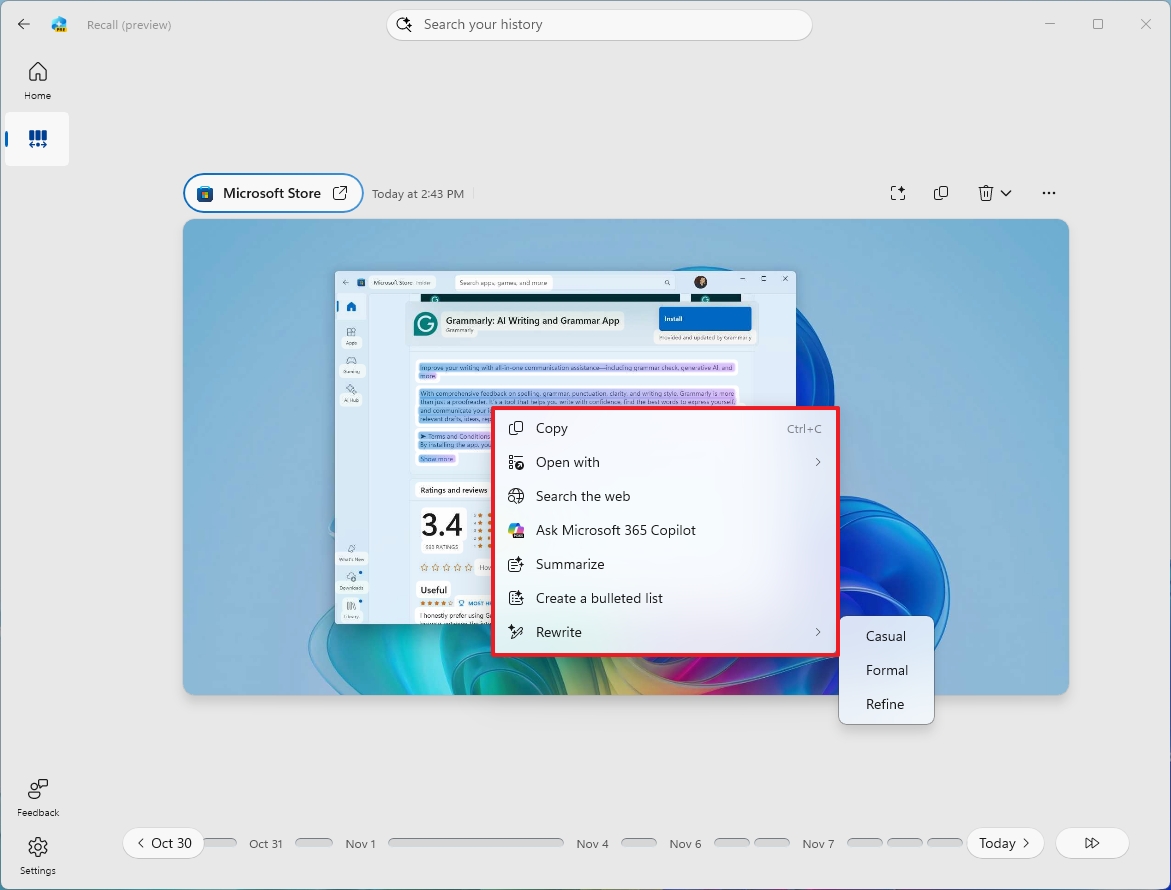Click the skip-forward icon near the timeline
The image size is (1171, 890).
click(1092, 843)
